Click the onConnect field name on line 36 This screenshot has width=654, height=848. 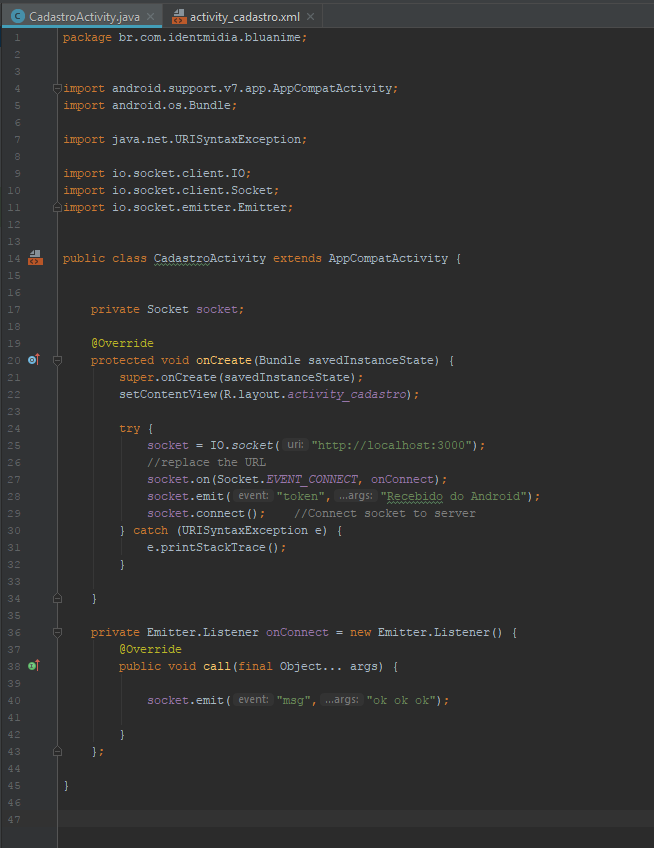tap(297, 632)
